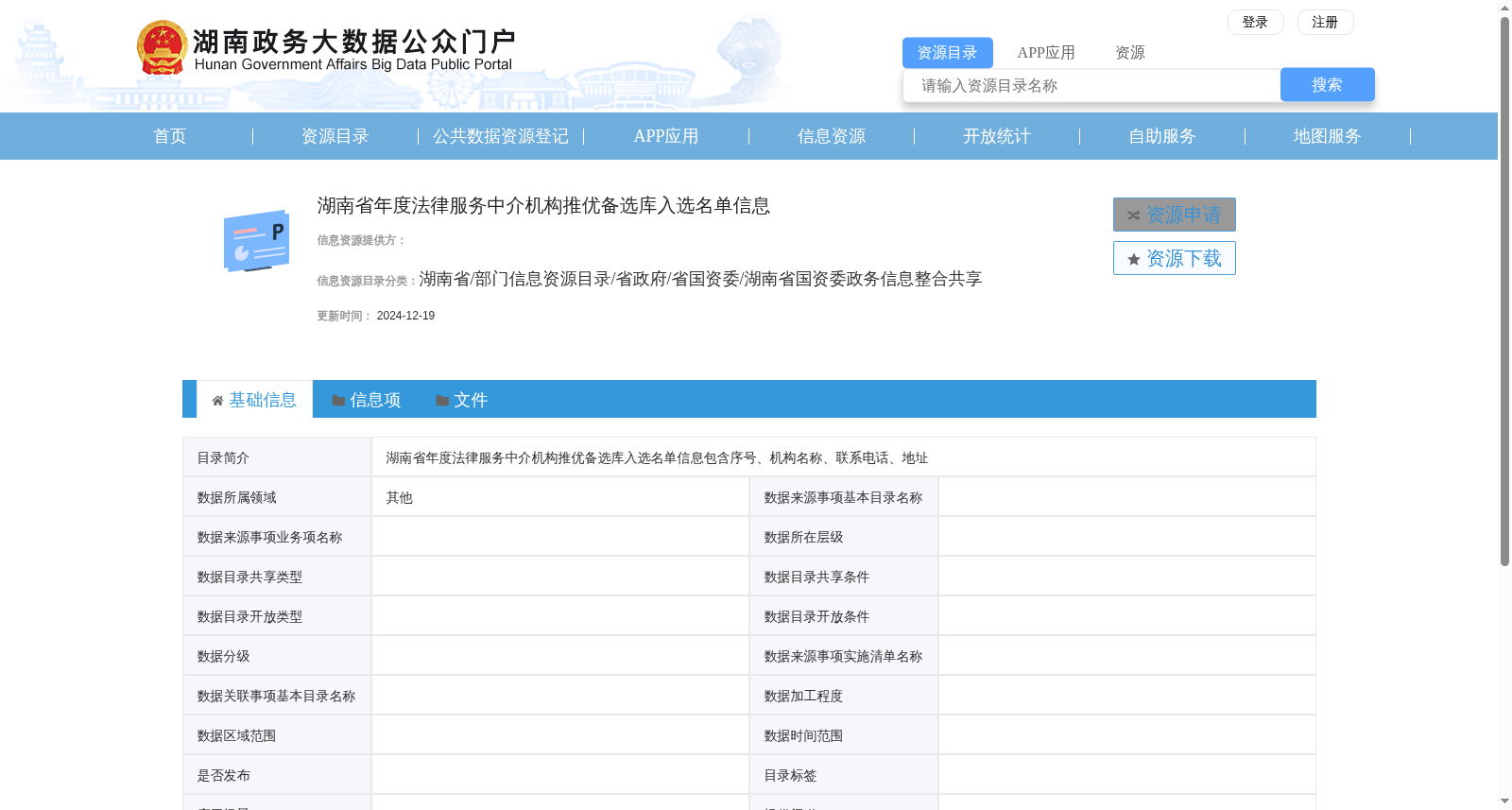Open APP应用 in the navigation bar
1512x810 pixels.
pos(666,136)
